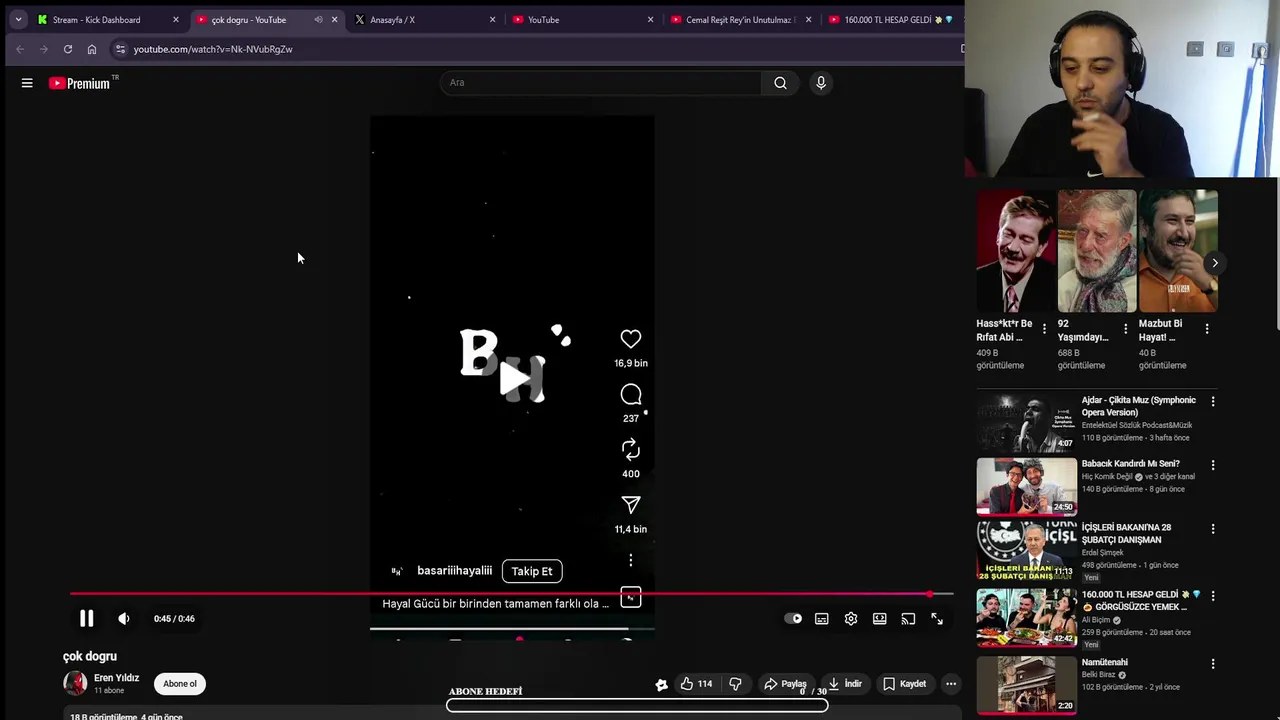The image size is (1280, 720).
Task: Save the video with Kaydet
Action: pyautogui.click(x=904, y=684)
